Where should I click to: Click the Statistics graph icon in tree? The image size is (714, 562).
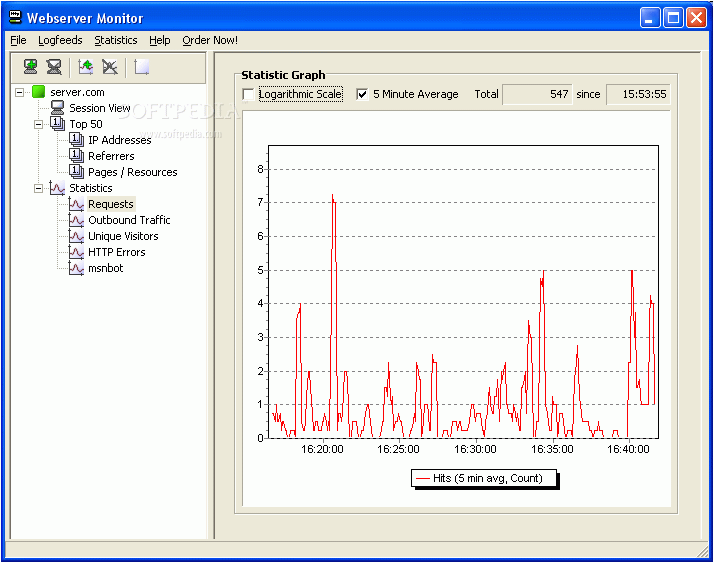pyautogui.click(x=57, y=188)
